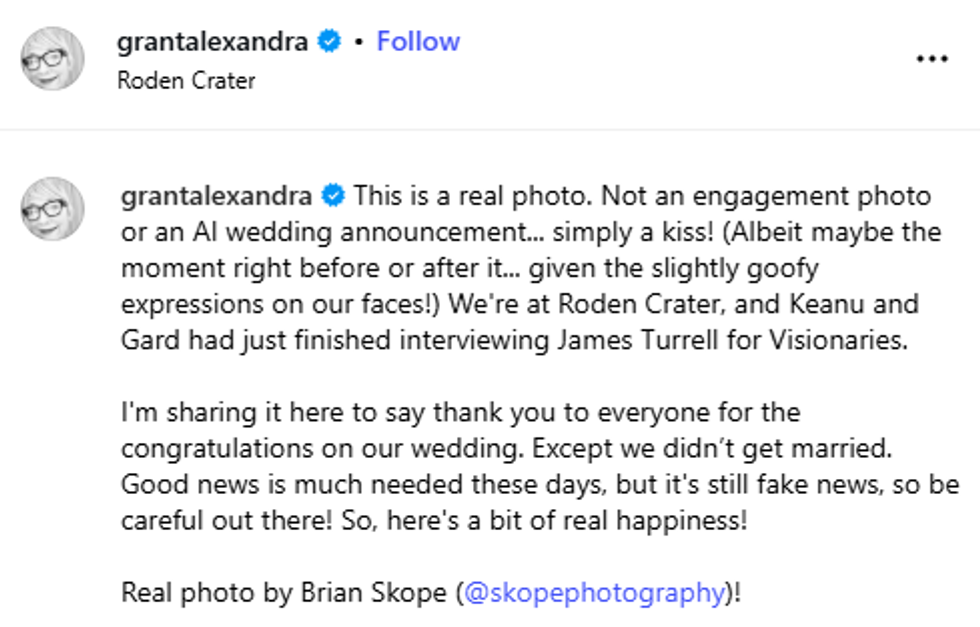
Task: Click the verified badge beside the caption username
Action: (332, 195)
